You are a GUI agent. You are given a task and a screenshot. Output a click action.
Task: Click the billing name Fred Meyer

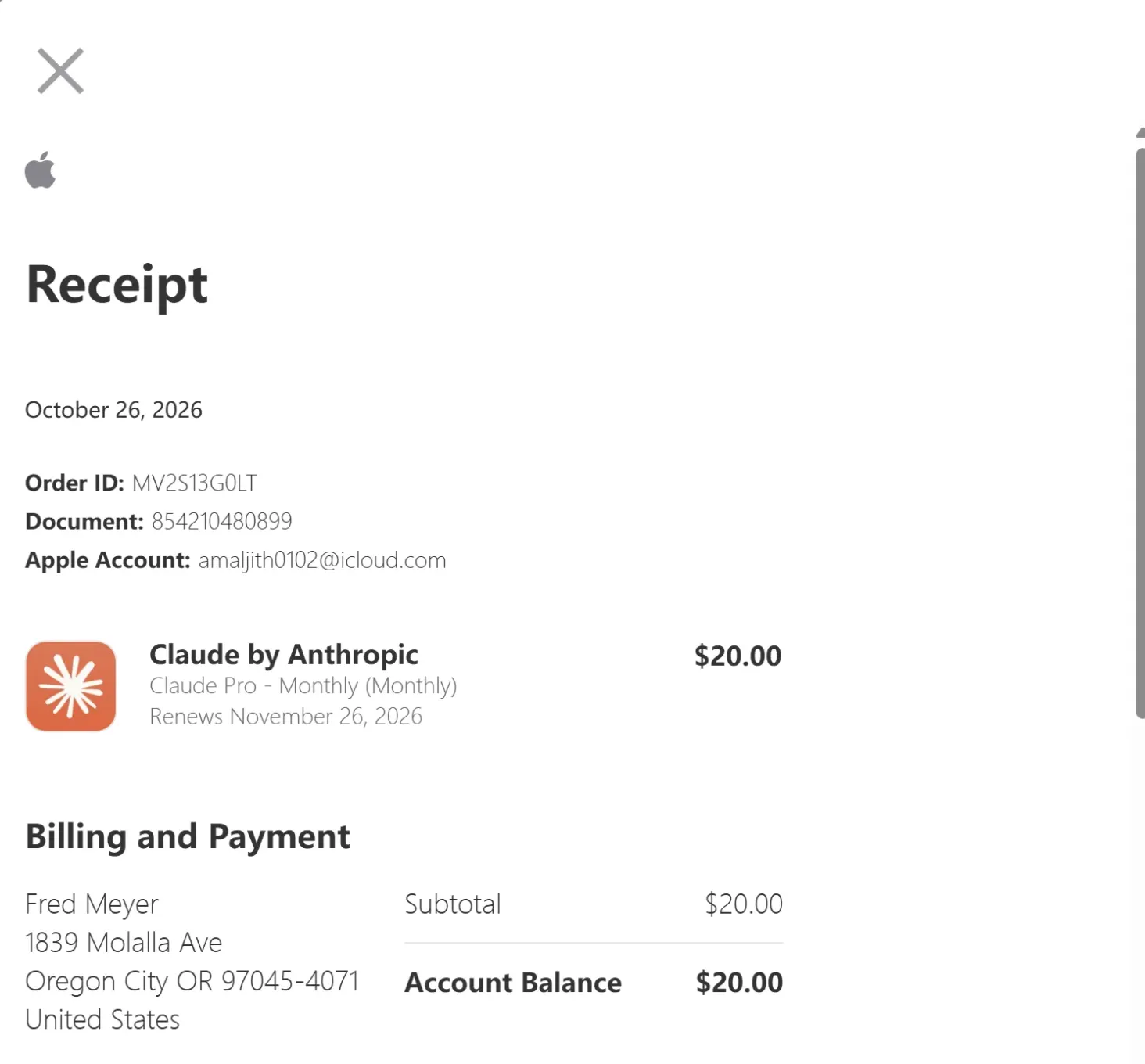[x=92, y=904]
